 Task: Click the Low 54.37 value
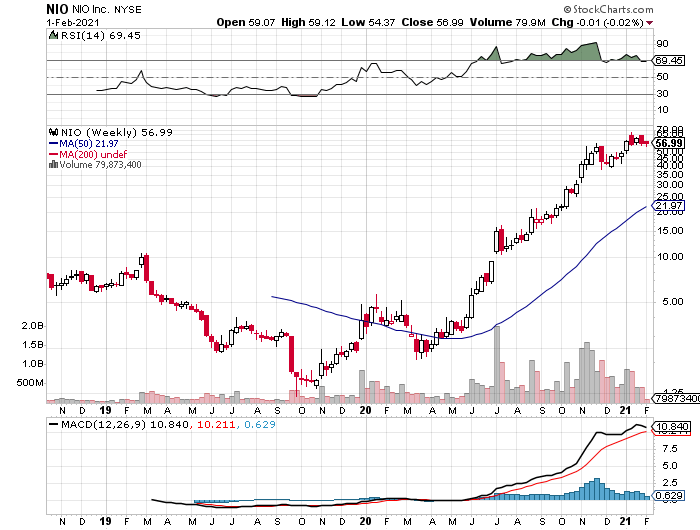click(368, 22)
